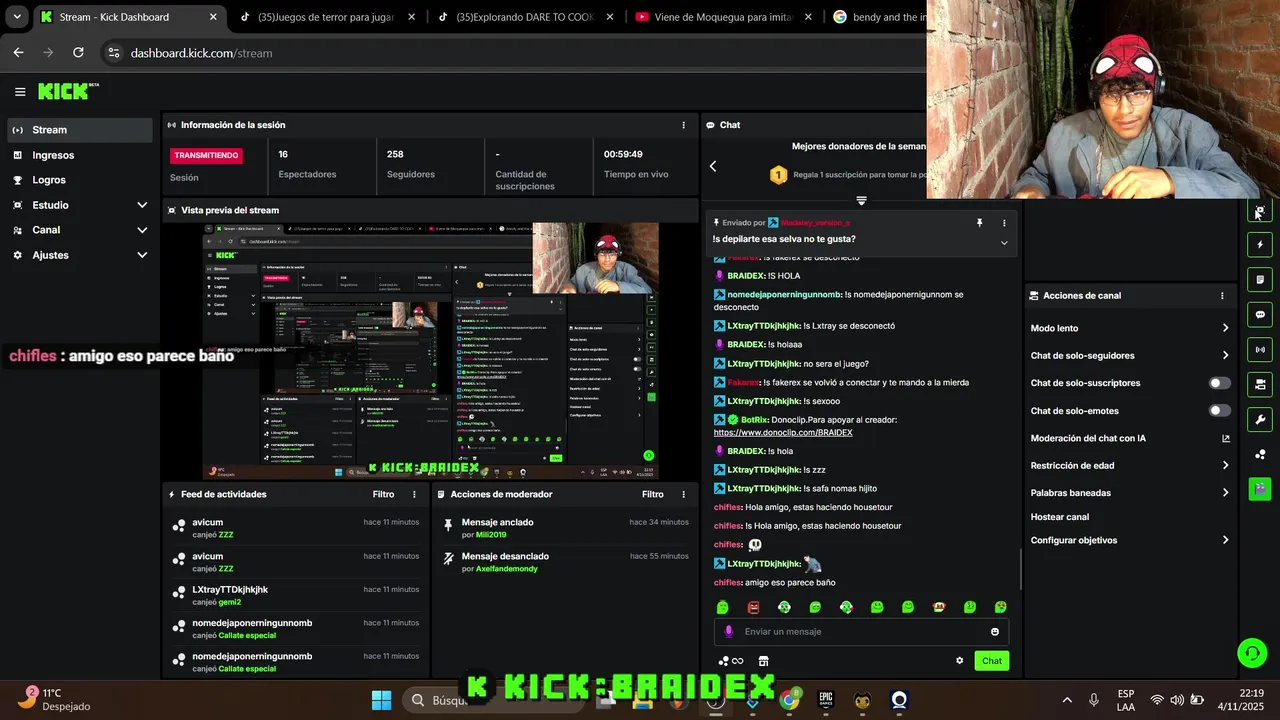Open Windows Start menu
The width and height of the screenshot is (1280, 720).
381,700
